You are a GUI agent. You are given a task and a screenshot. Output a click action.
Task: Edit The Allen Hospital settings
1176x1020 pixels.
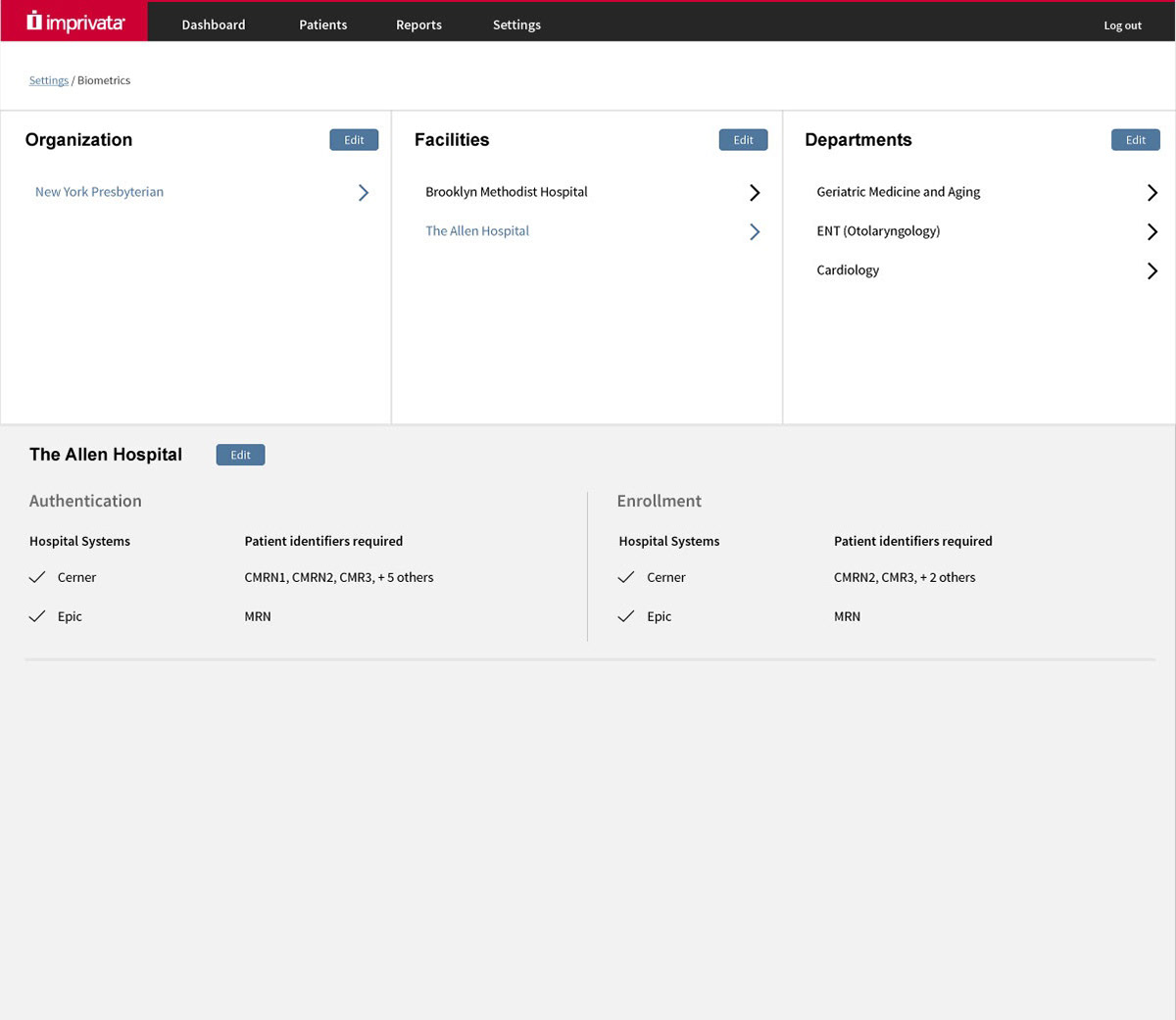(x=241, y=455)
